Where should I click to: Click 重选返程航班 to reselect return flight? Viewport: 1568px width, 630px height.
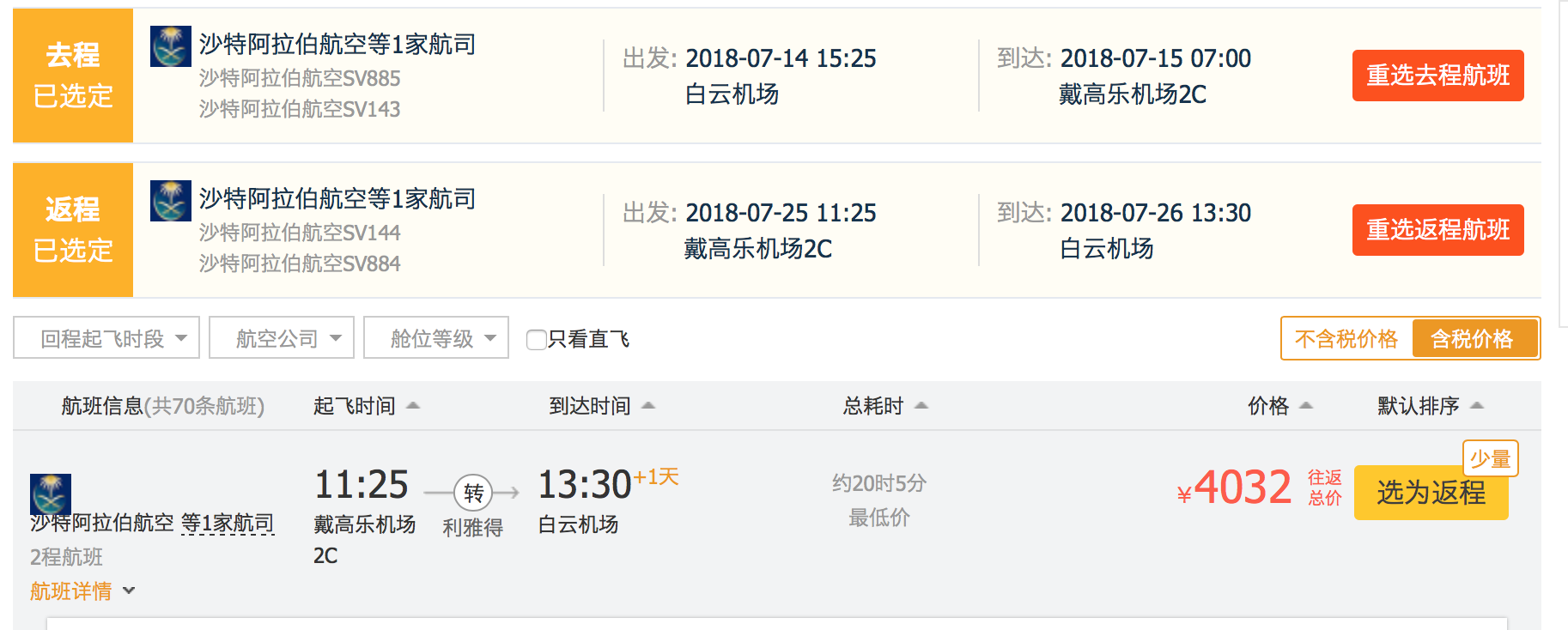pyautogui.click(x=1437, y=230)
